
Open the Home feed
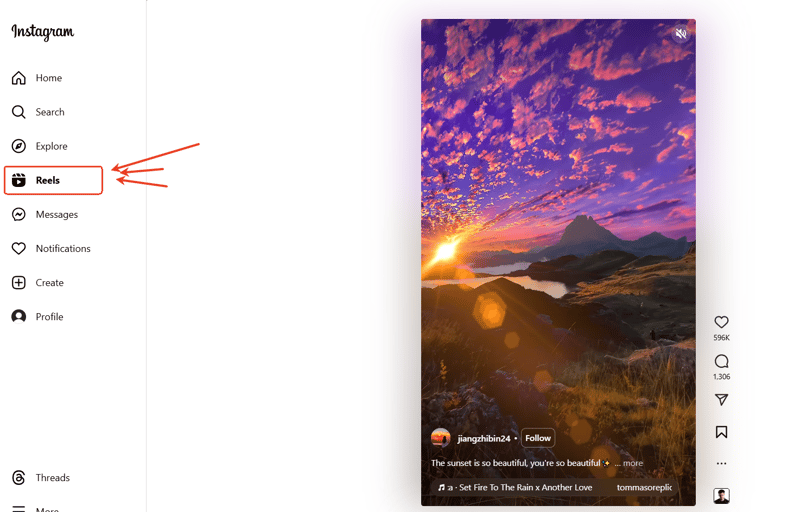pos(37,78)
